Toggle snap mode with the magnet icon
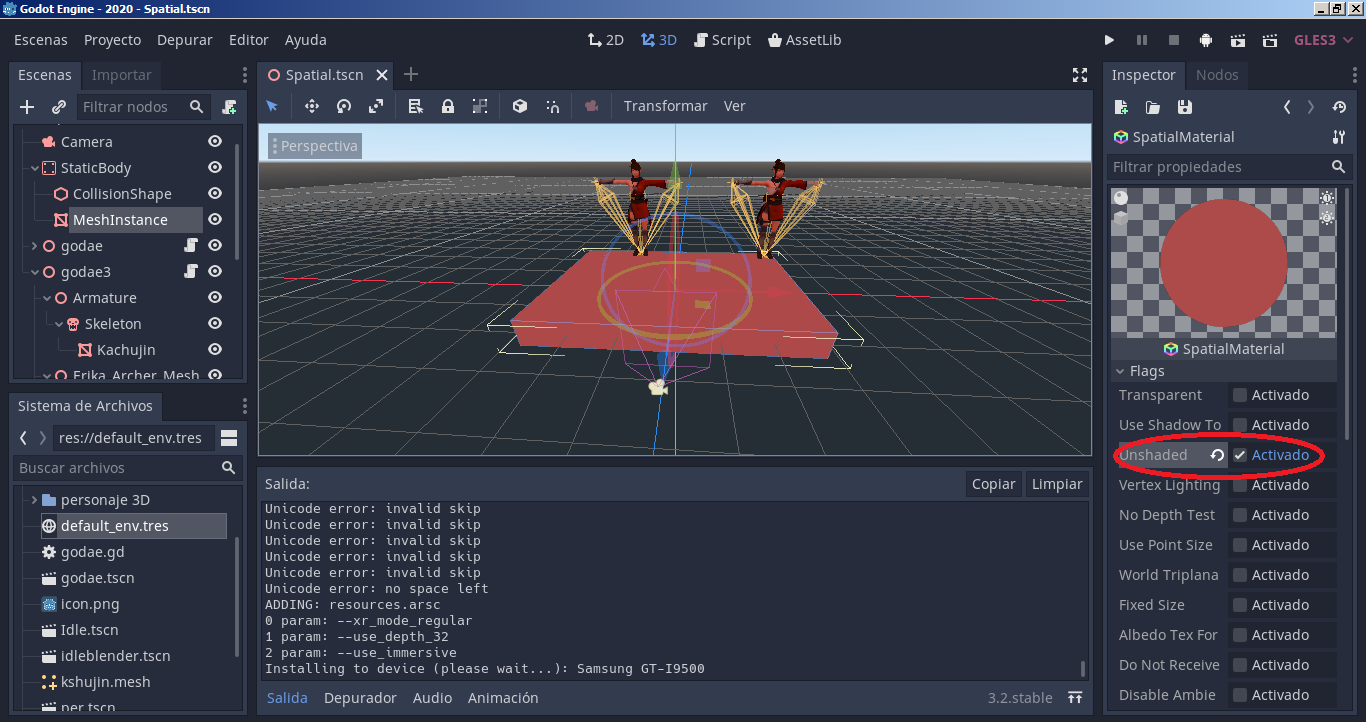The height and width of the screenshot is (722, 1367). [x=553, y=105]
